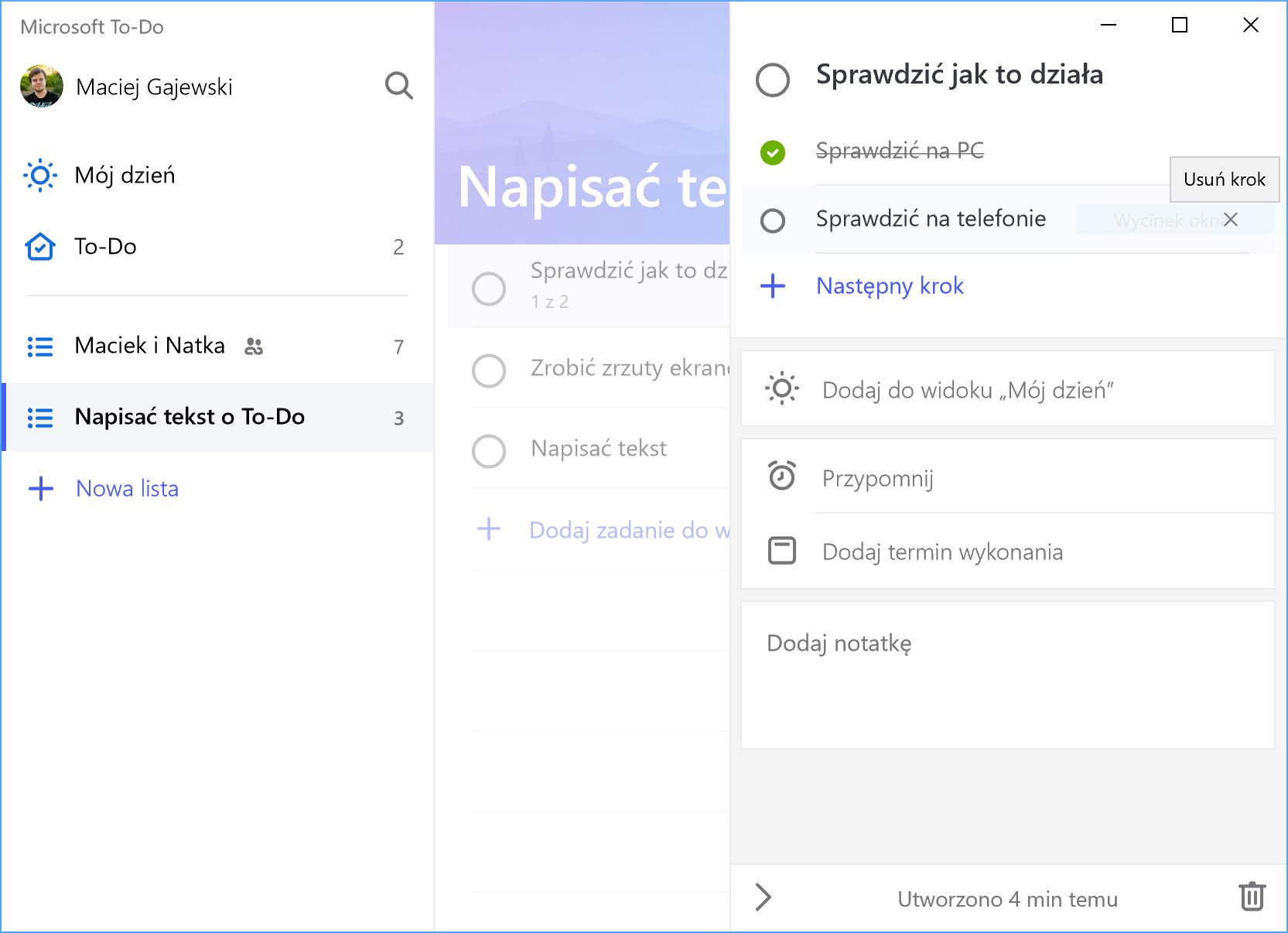Uncheck completed step Sprawdzić na PC
Screen dimensions: 1288x933
click(773, 153)
